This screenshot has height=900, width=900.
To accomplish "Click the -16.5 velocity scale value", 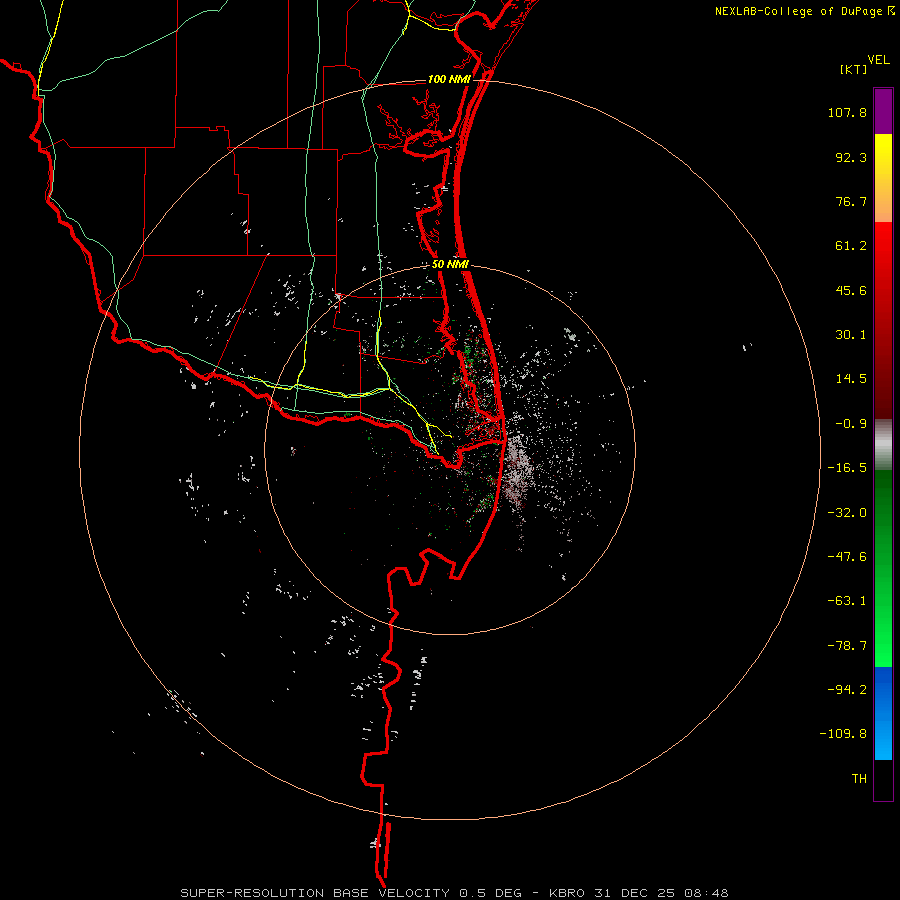I will point(847,468).
